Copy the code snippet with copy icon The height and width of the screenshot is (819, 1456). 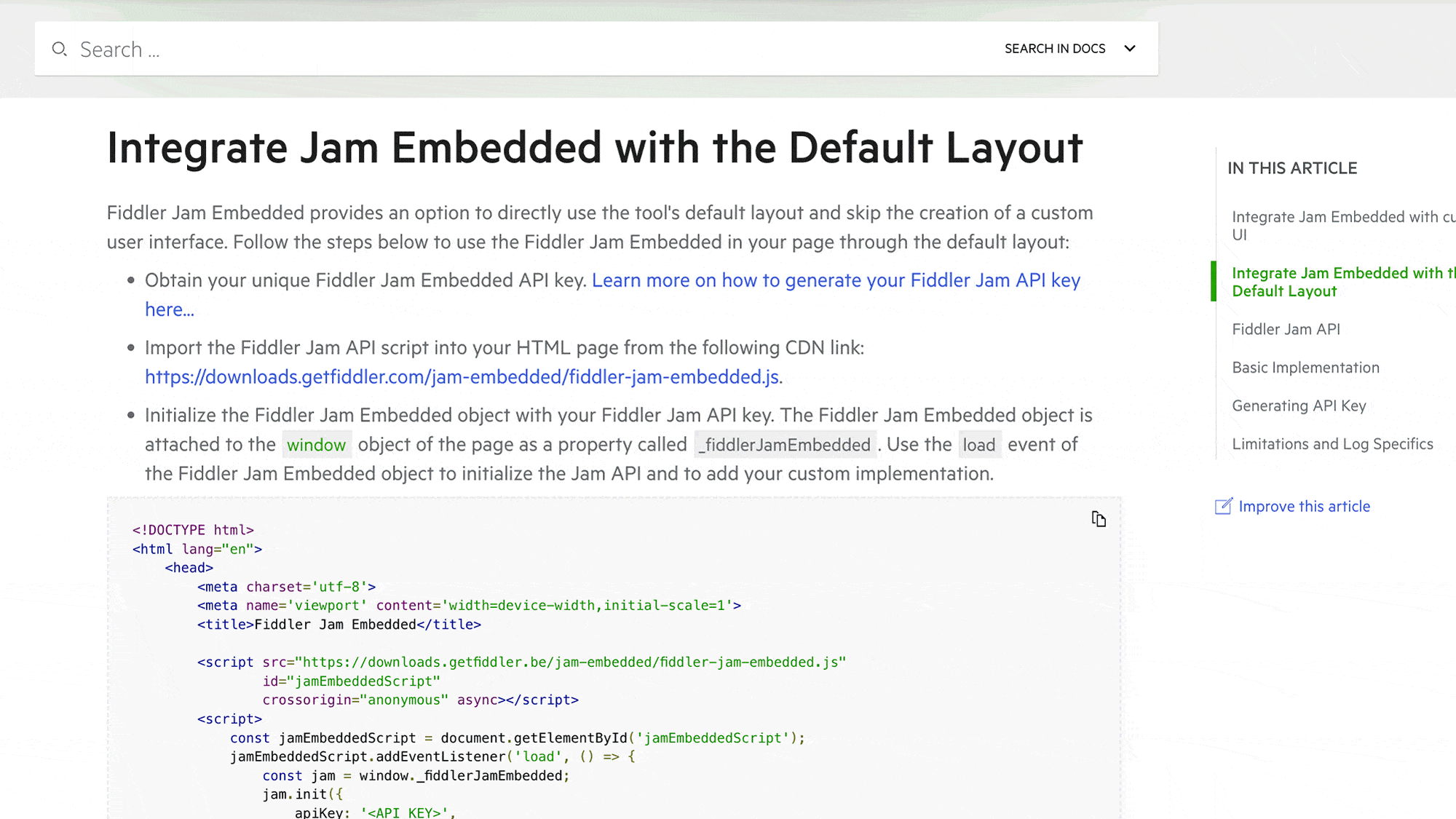(x=1099, y=519)
